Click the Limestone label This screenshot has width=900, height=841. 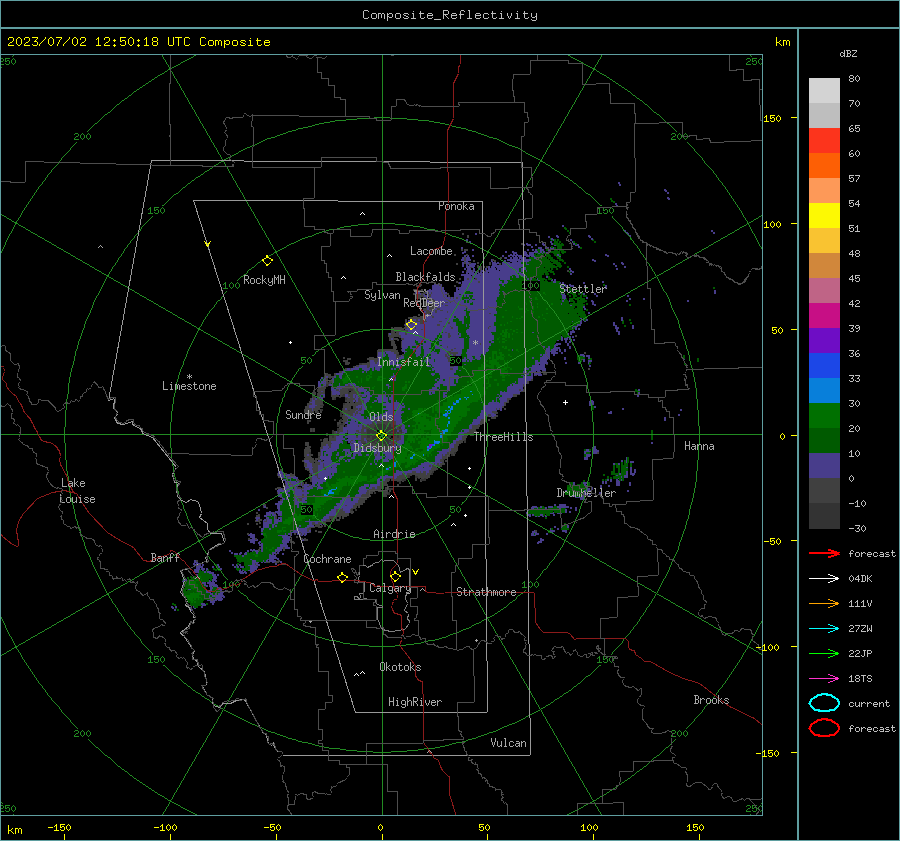pos(189,386)
